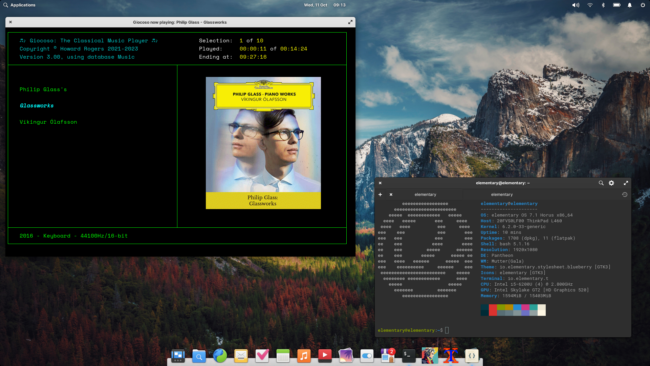Image resolution: width=650 pixels, height=366 pixels.
Task: Click the terminal title "elementary@elementary: ~"
Action: [x=502, y=183]
